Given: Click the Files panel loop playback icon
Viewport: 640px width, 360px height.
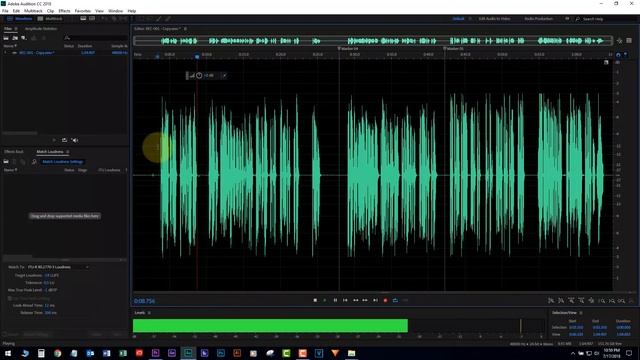Looking at the screenshot, I should pos(64,140).
